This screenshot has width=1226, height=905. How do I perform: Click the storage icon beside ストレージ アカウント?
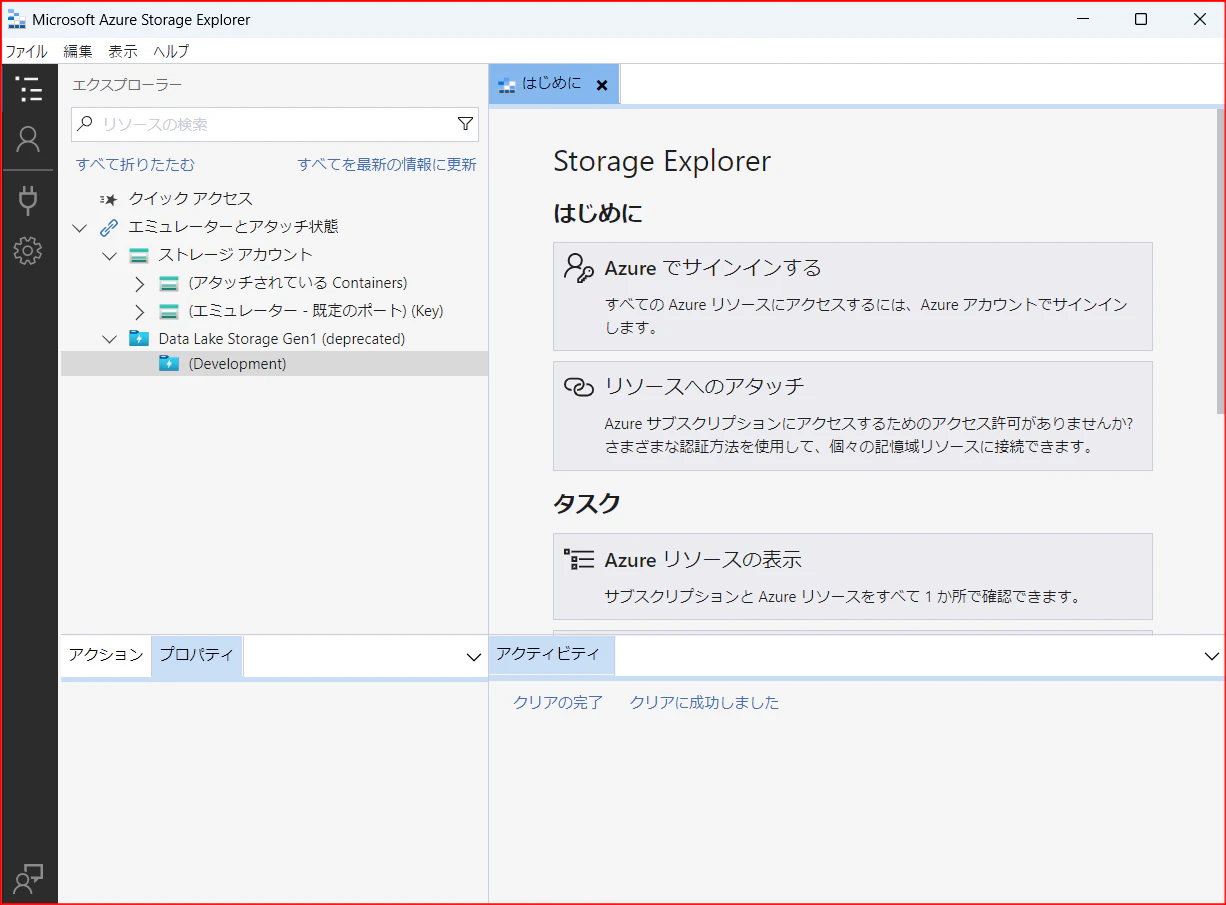coord(139,255)
